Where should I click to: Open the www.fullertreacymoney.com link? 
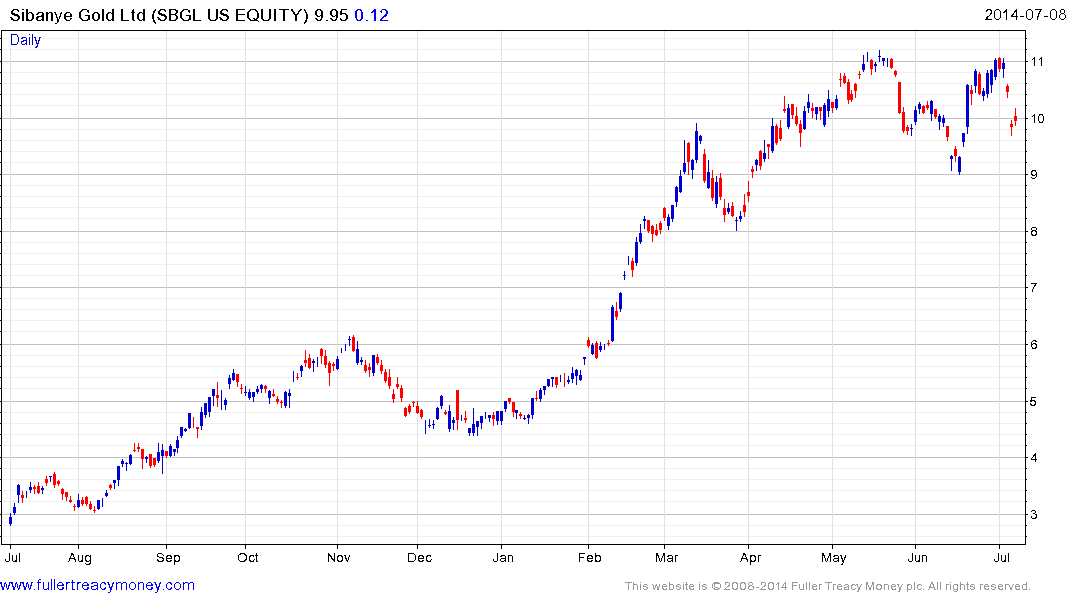point(97,585)
